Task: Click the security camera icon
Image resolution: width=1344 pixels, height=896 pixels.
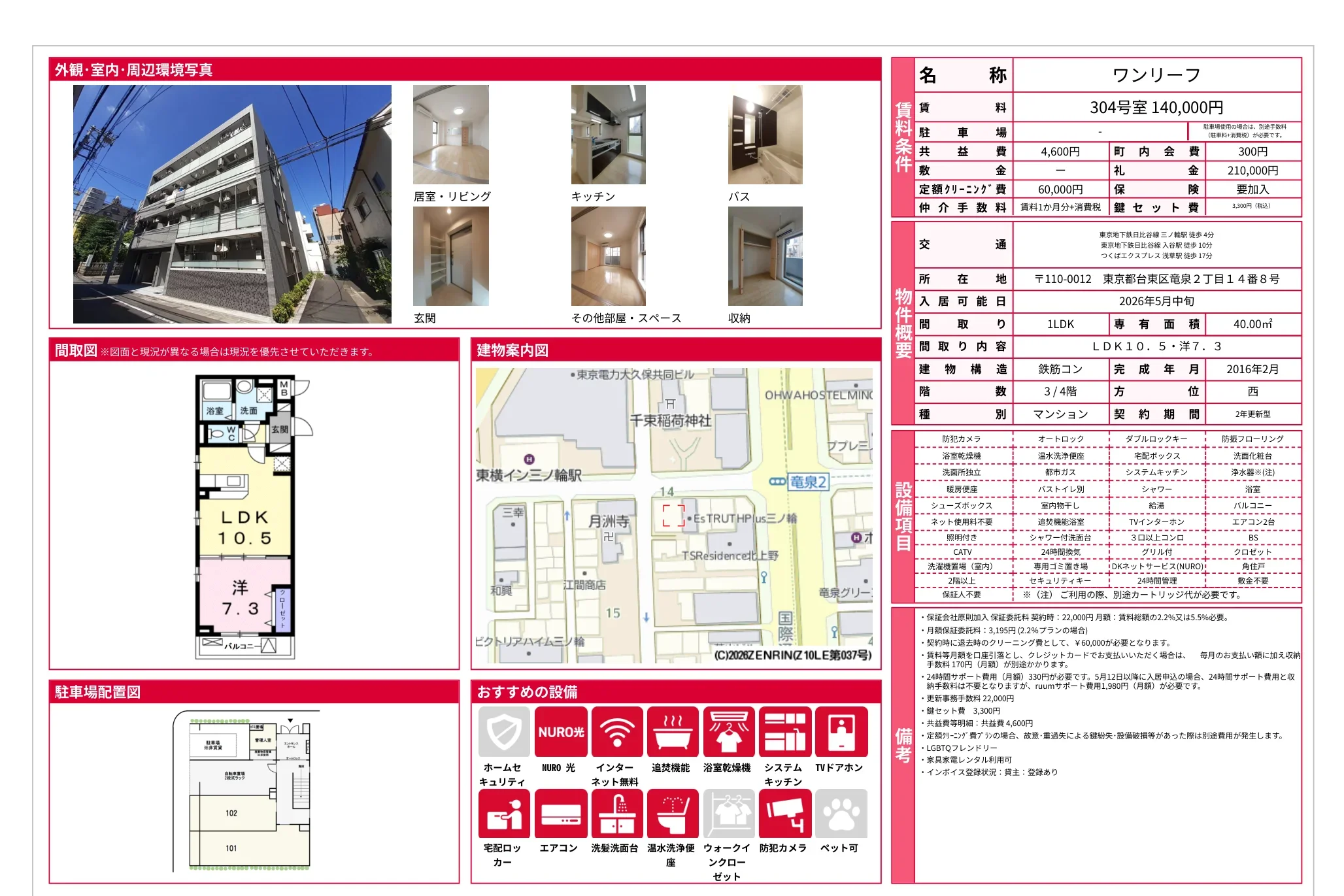Action: point(784,814)
